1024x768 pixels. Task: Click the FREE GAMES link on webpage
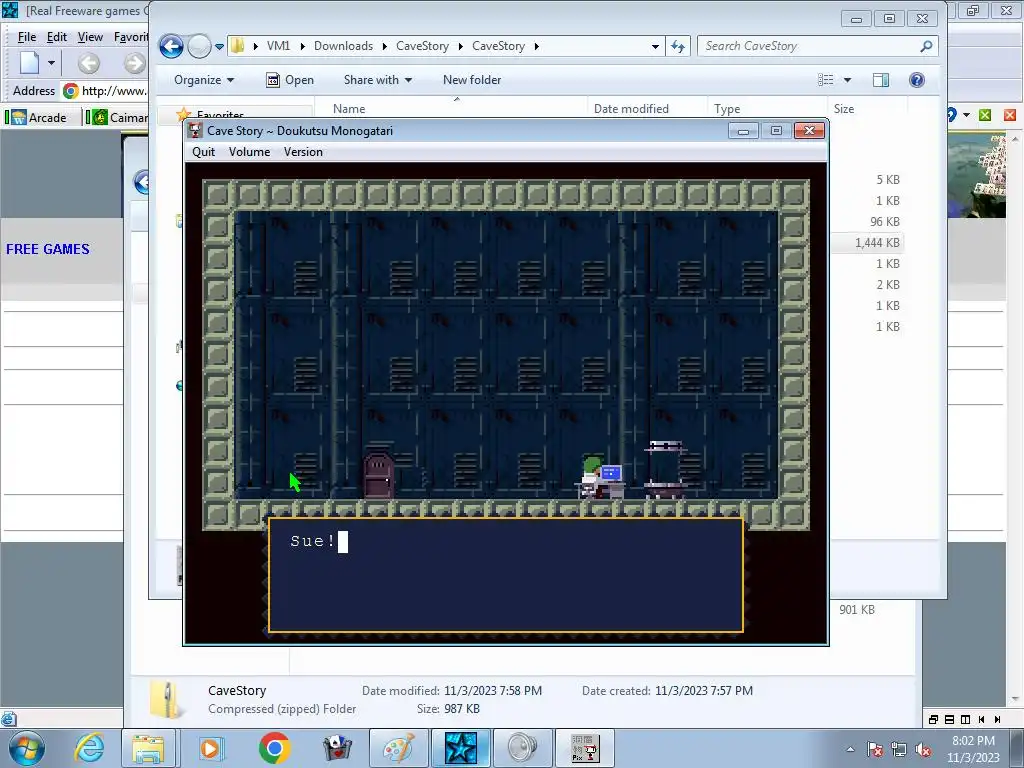coord(48,249)
